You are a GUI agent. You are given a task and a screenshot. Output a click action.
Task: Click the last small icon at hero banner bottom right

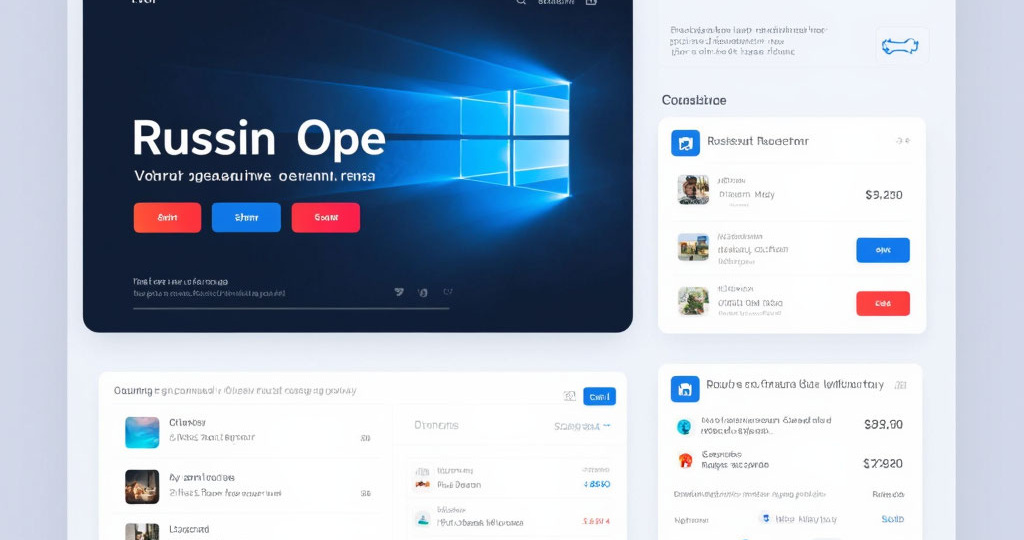(447, 292)
